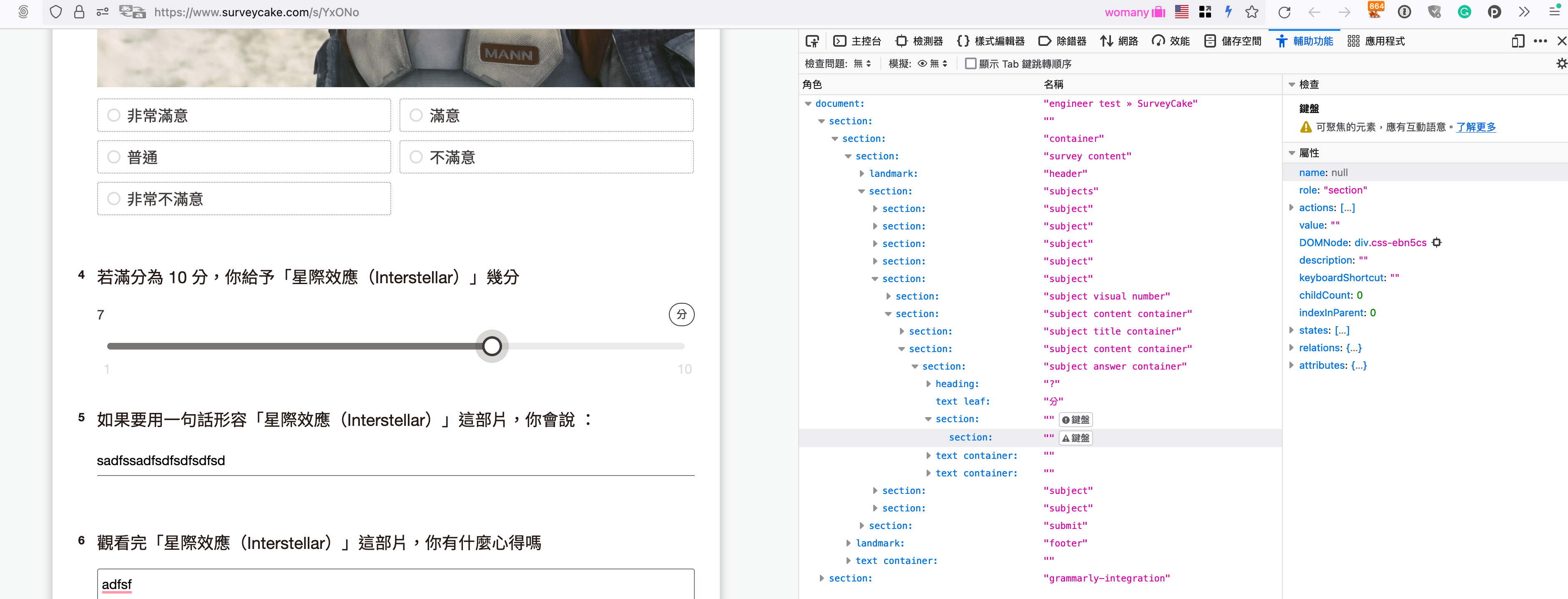Enable 顯示 Tab 鍵跳轉順序 checkbox
This screenshot has height=599, width=1568.
click(x=971, y=63)
